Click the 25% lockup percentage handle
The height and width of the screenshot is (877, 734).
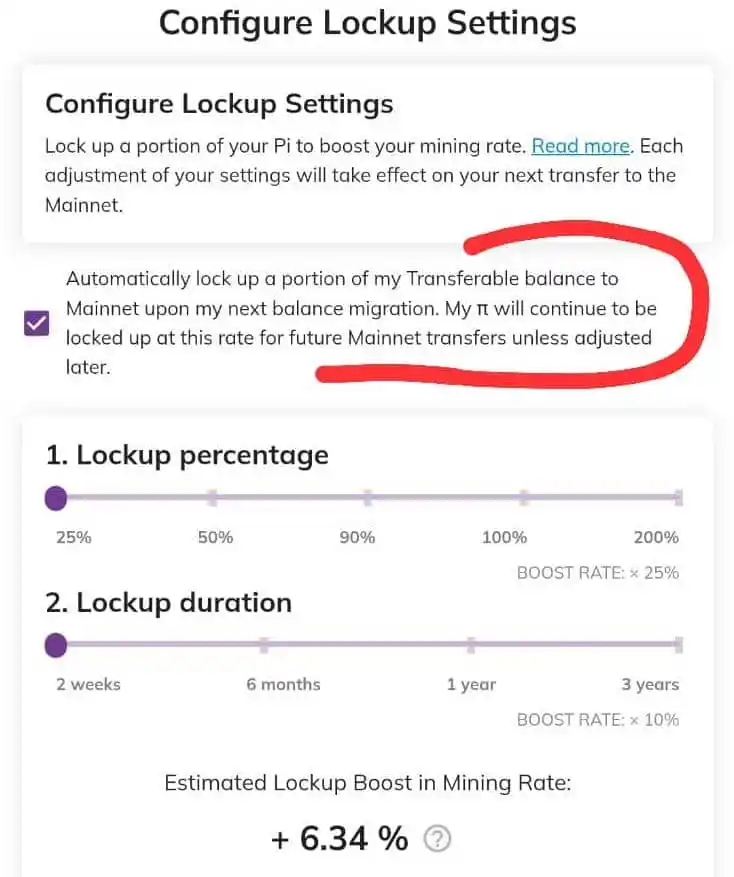pyautogui.click(x=56, y=498)
